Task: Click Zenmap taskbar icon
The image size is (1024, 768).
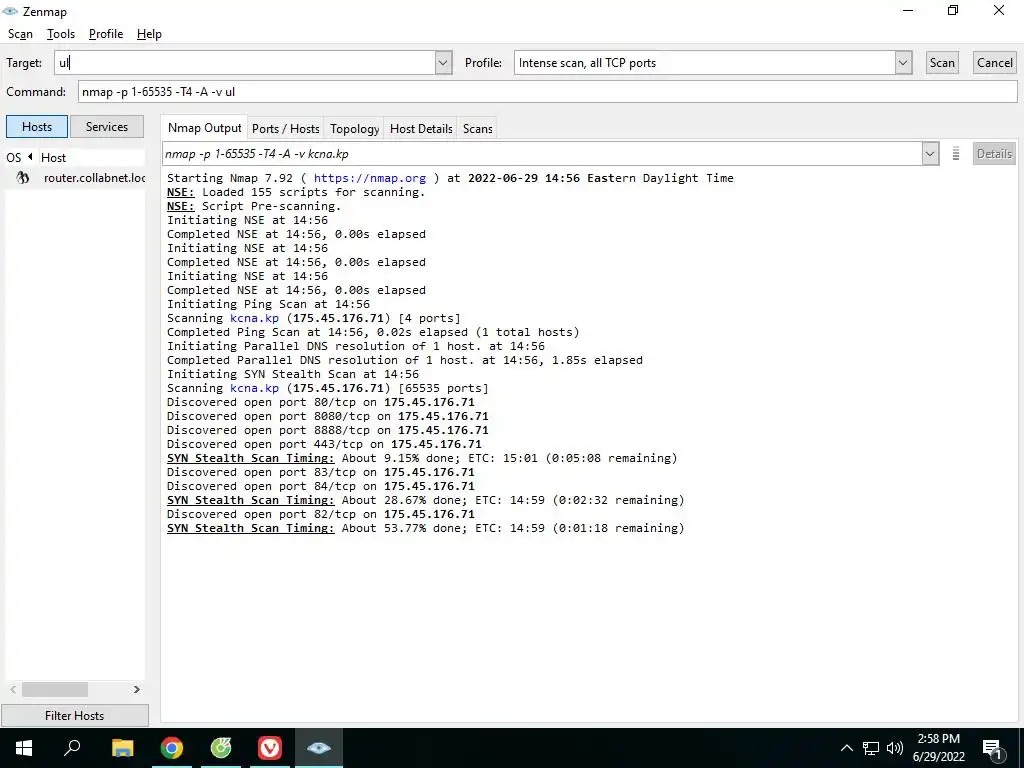Action: coord(319,748)
